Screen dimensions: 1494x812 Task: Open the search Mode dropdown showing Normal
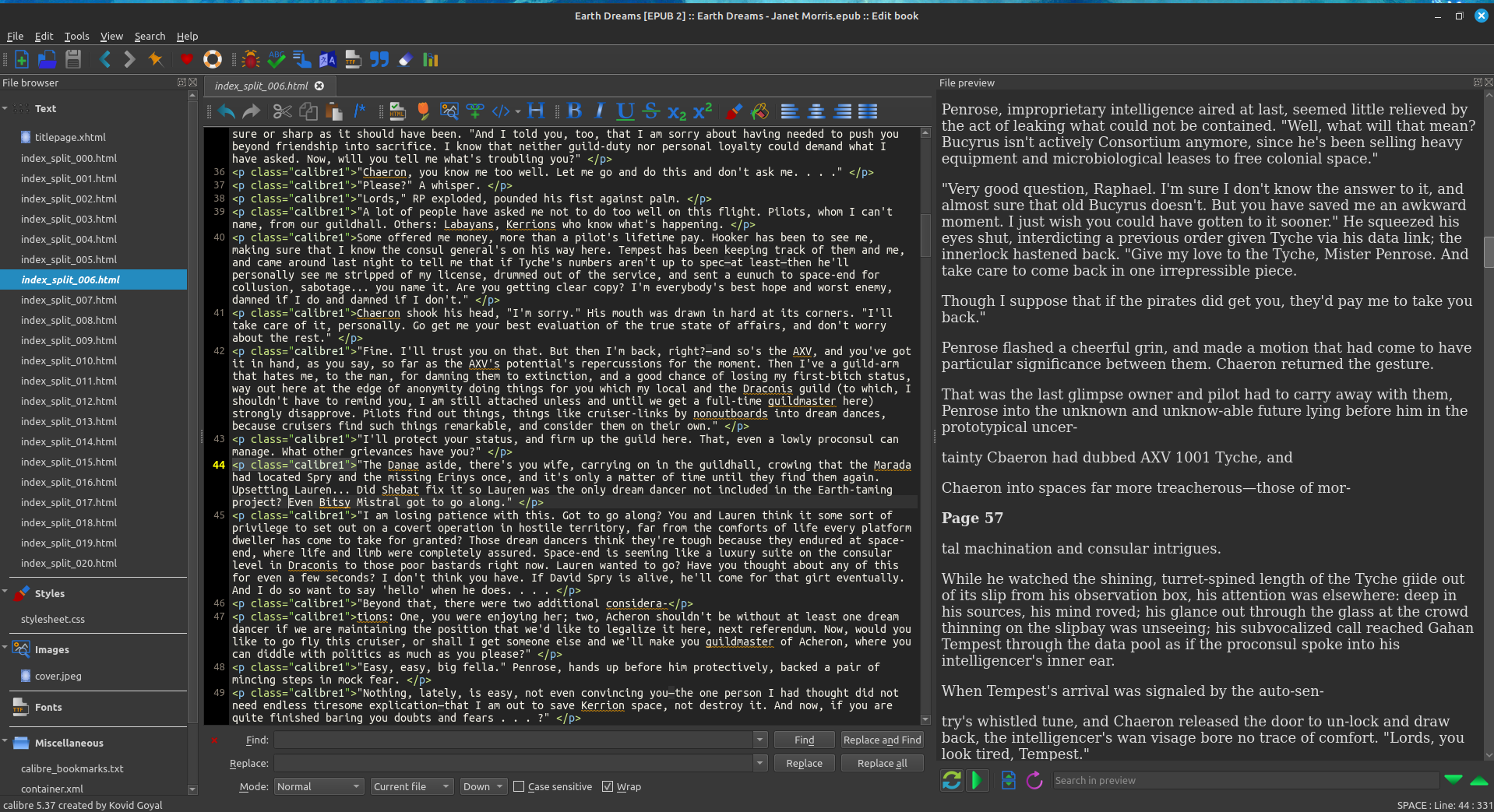point(319,786)
